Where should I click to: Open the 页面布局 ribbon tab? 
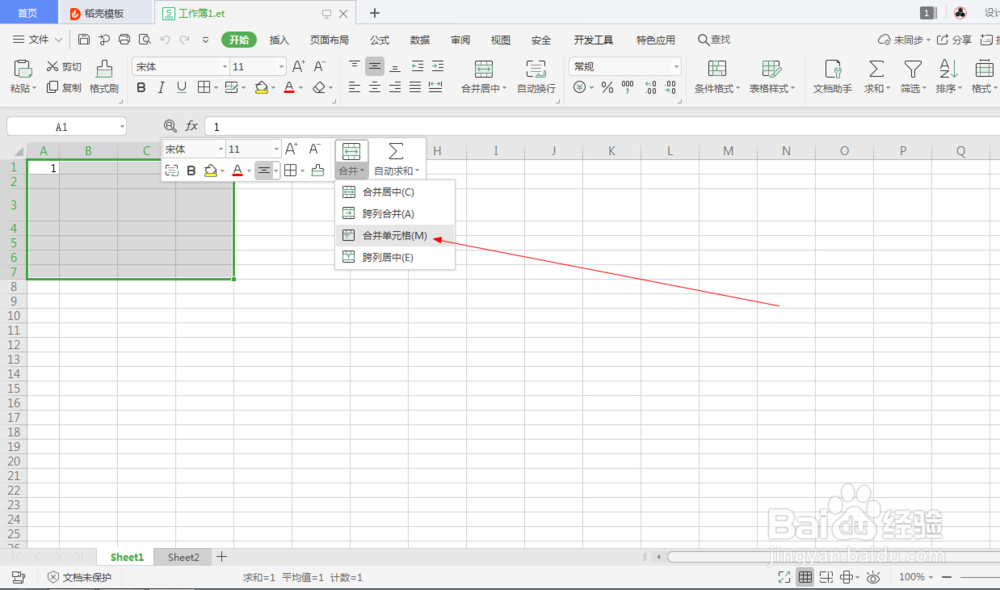click(x=329, y=40)
